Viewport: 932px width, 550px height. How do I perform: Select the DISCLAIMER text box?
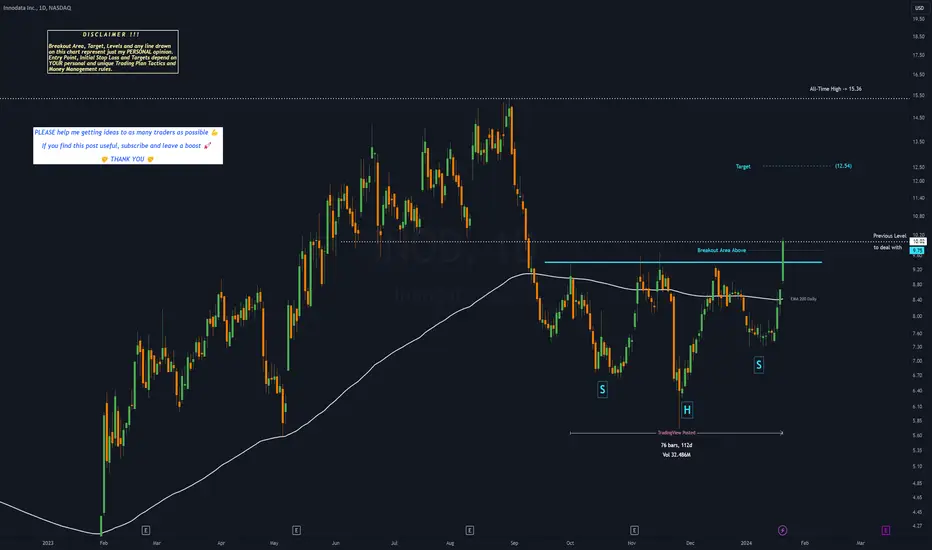(113, 52)
